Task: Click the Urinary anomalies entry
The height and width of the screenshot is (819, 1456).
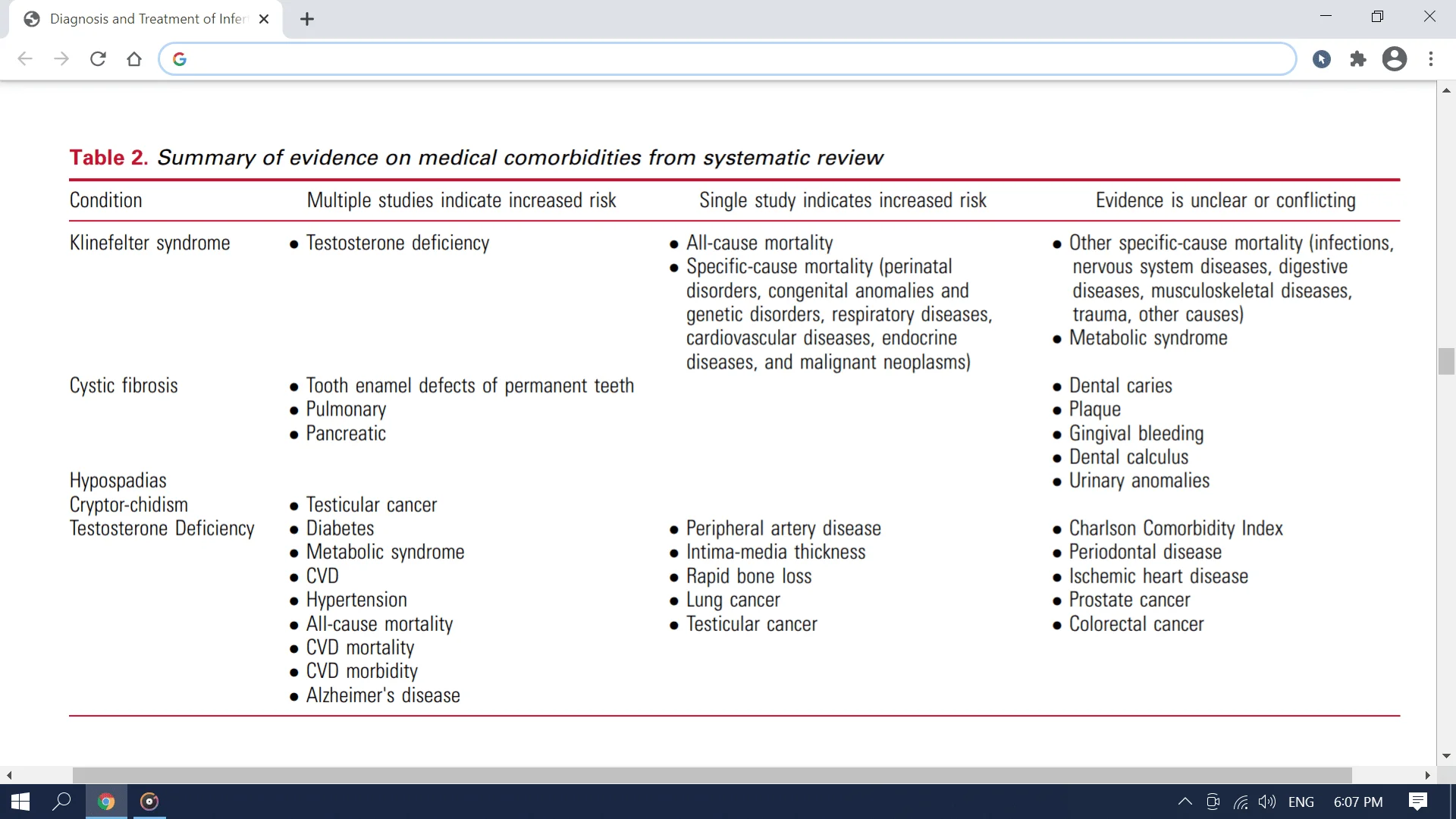Action: 1139,481
